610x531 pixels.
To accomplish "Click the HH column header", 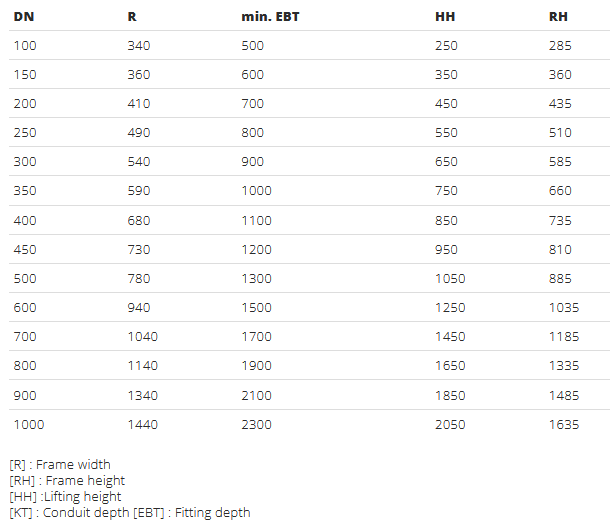I will (445, 17).
